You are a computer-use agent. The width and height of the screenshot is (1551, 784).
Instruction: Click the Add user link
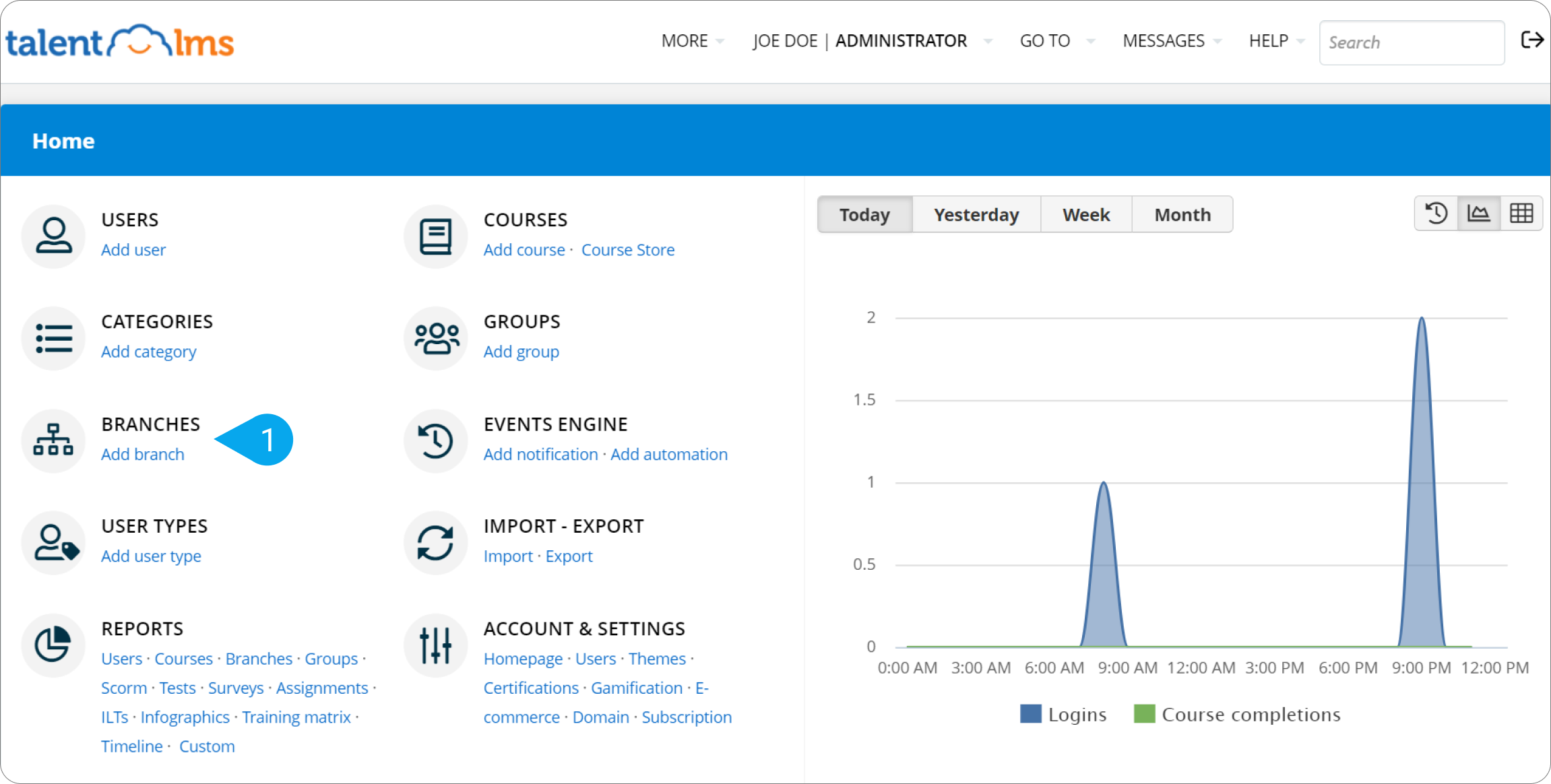133,250
